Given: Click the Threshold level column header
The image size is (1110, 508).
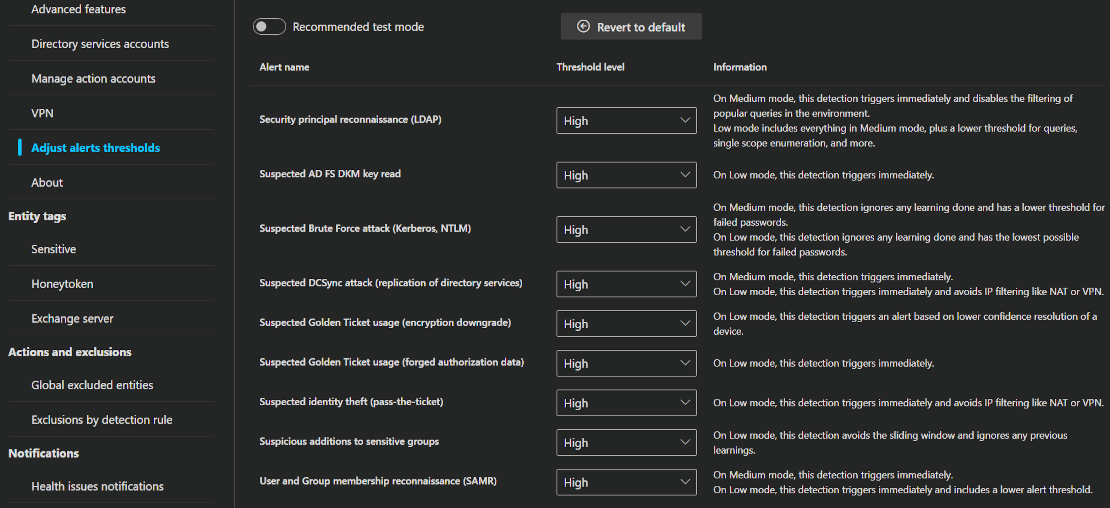Looking at the screenshot, I should 590,67.
